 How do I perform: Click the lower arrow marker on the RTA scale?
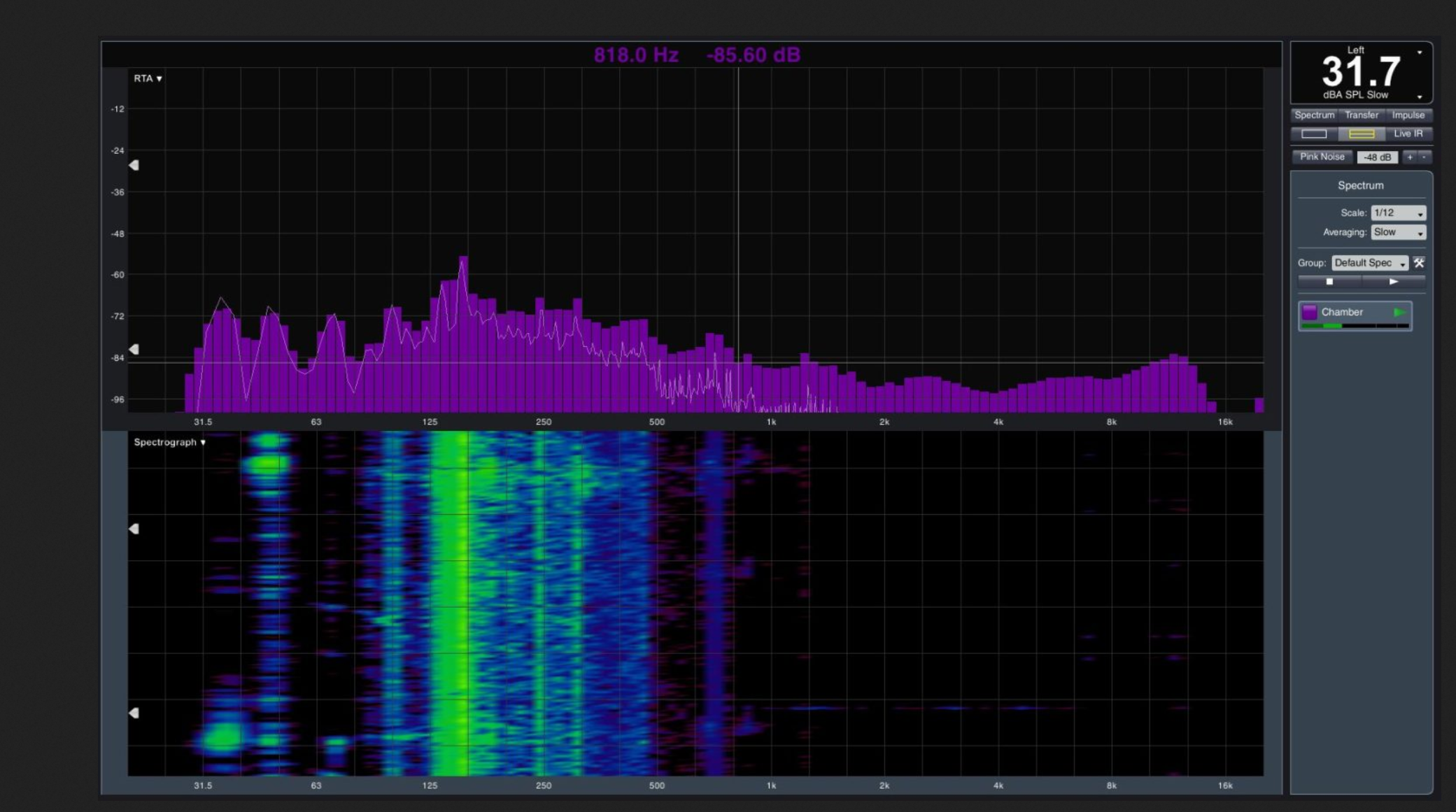pos(134,349)
